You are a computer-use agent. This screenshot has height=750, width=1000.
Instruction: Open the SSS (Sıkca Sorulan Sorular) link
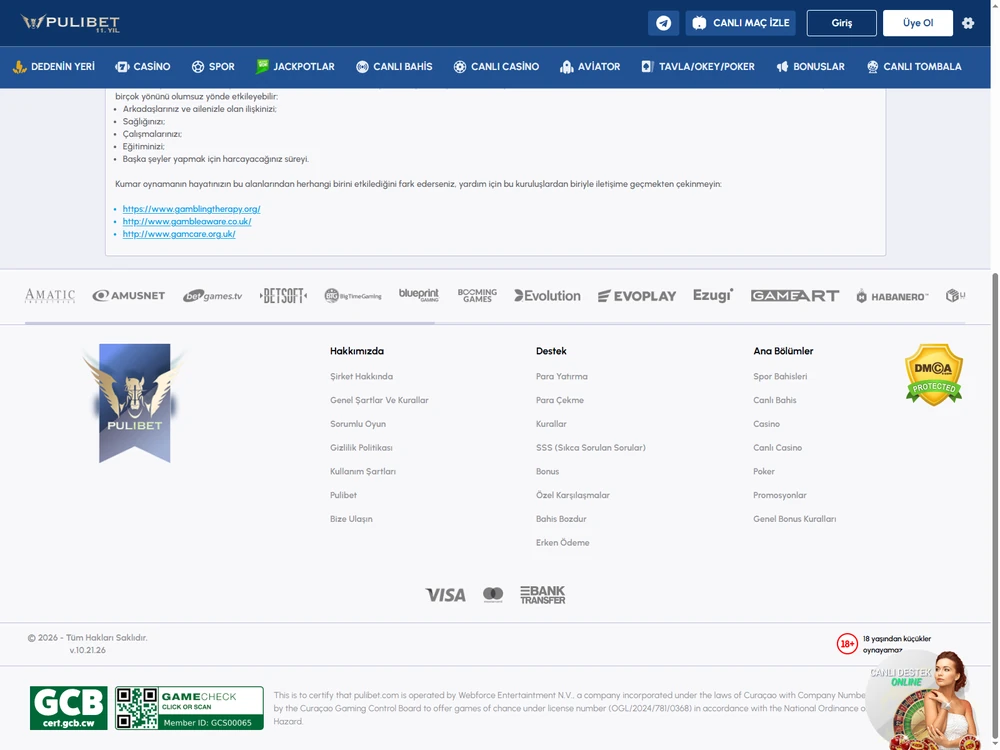591,448
